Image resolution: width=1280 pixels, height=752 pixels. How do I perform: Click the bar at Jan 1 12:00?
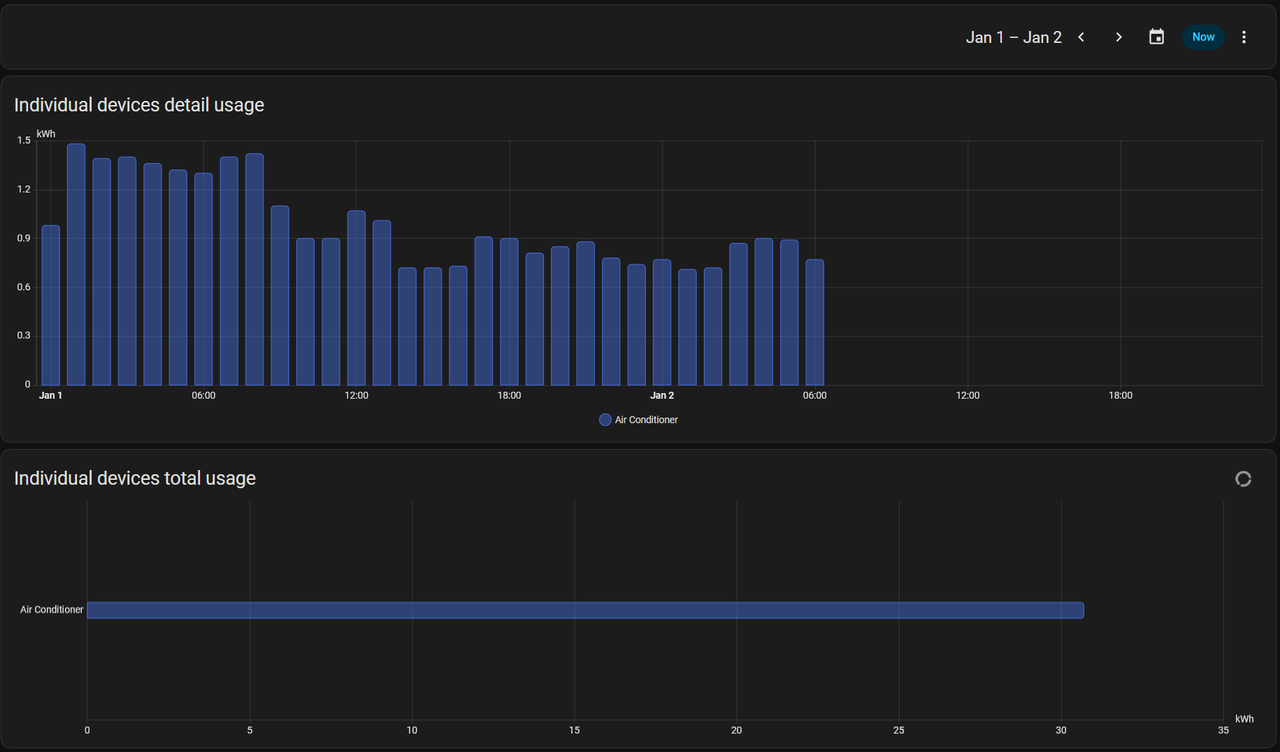coord(357,297)
